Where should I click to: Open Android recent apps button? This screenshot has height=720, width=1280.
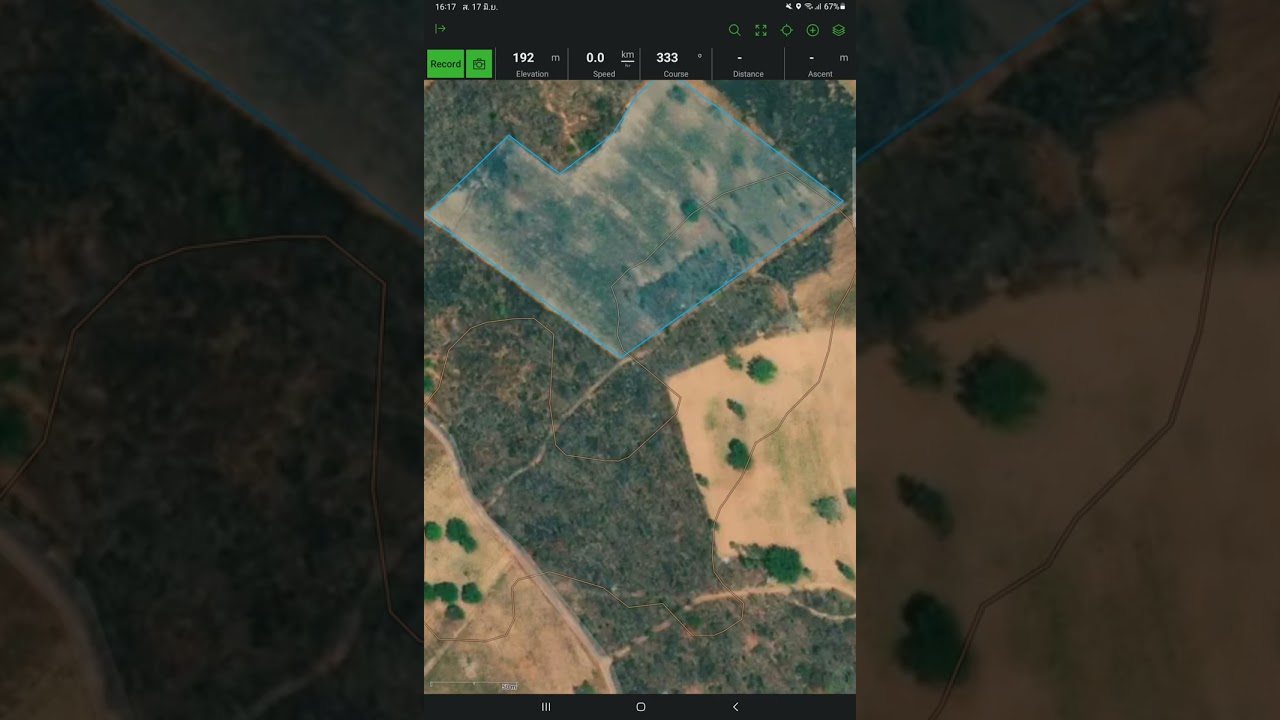(546, 707)
